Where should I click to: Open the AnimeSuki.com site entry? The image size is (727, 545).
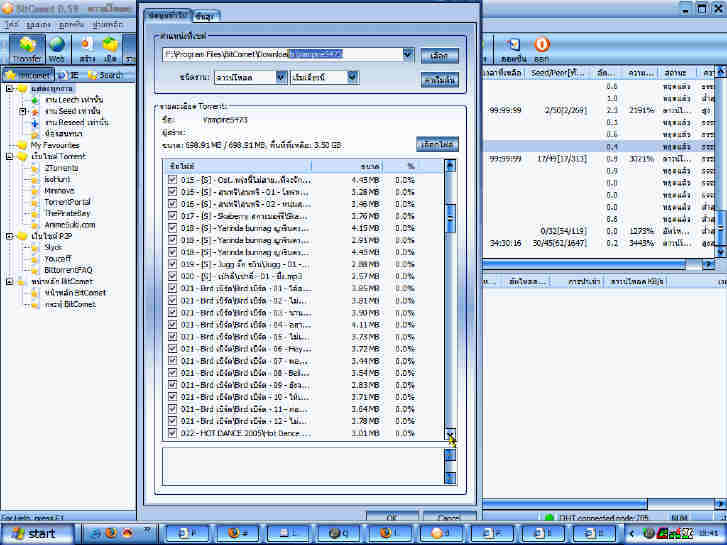[64, 225]
